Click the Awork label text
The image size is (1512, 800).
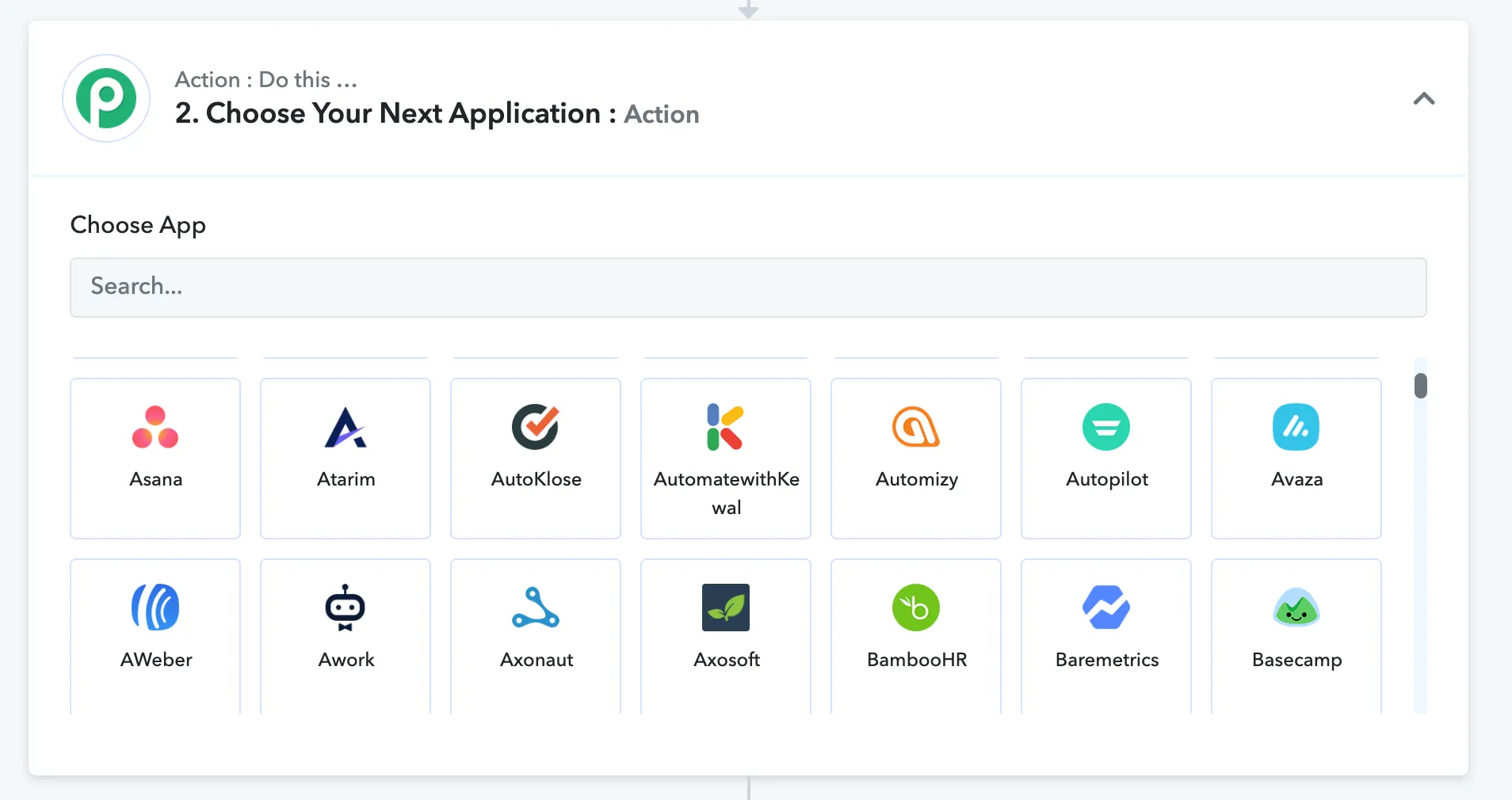pos(346,660)
